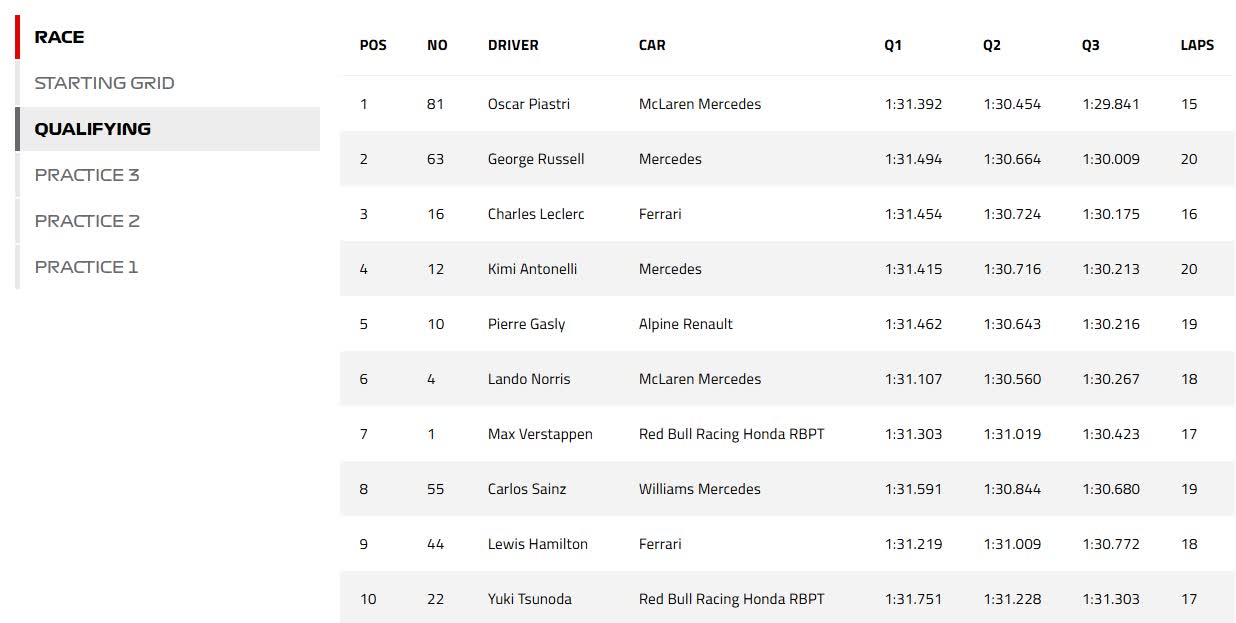This screenshot has height=623, width=1236.
Task: Click Lando Norris driver name
Action: 529,379
